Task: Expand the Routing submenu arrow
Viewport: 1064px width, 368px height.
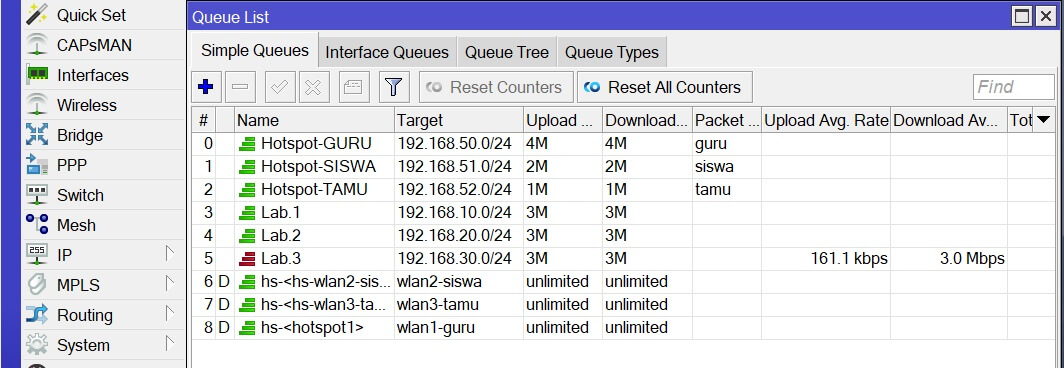Action: click(170, 314)
